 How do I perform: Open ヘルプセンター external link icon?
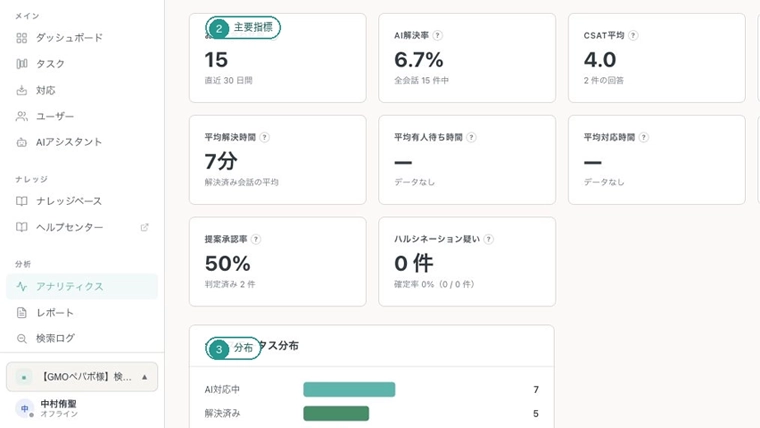coord(144,227)
